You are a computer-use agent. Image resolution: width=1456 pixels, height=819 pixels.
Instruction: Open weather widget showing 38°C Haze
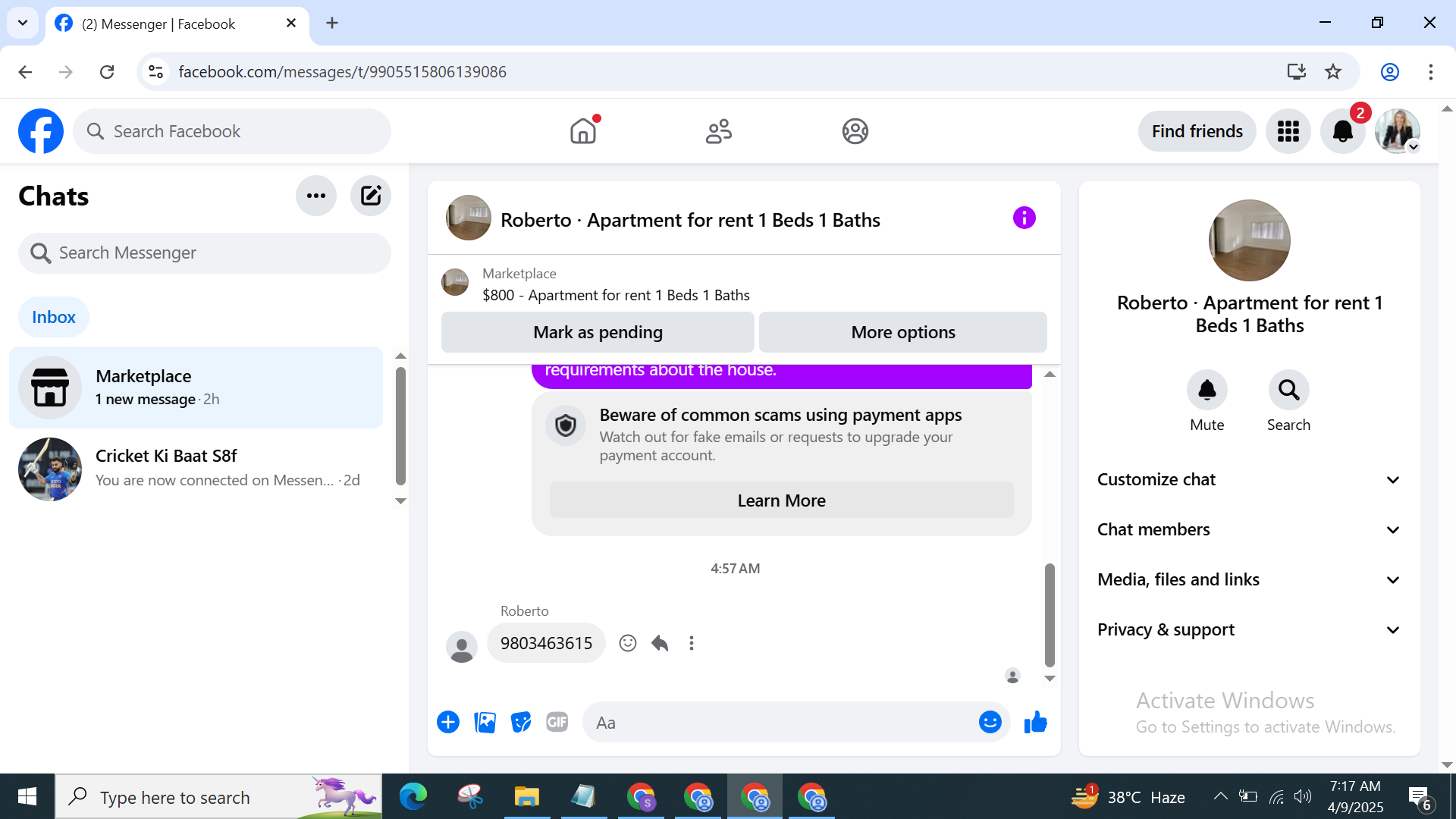(1128, 796)
